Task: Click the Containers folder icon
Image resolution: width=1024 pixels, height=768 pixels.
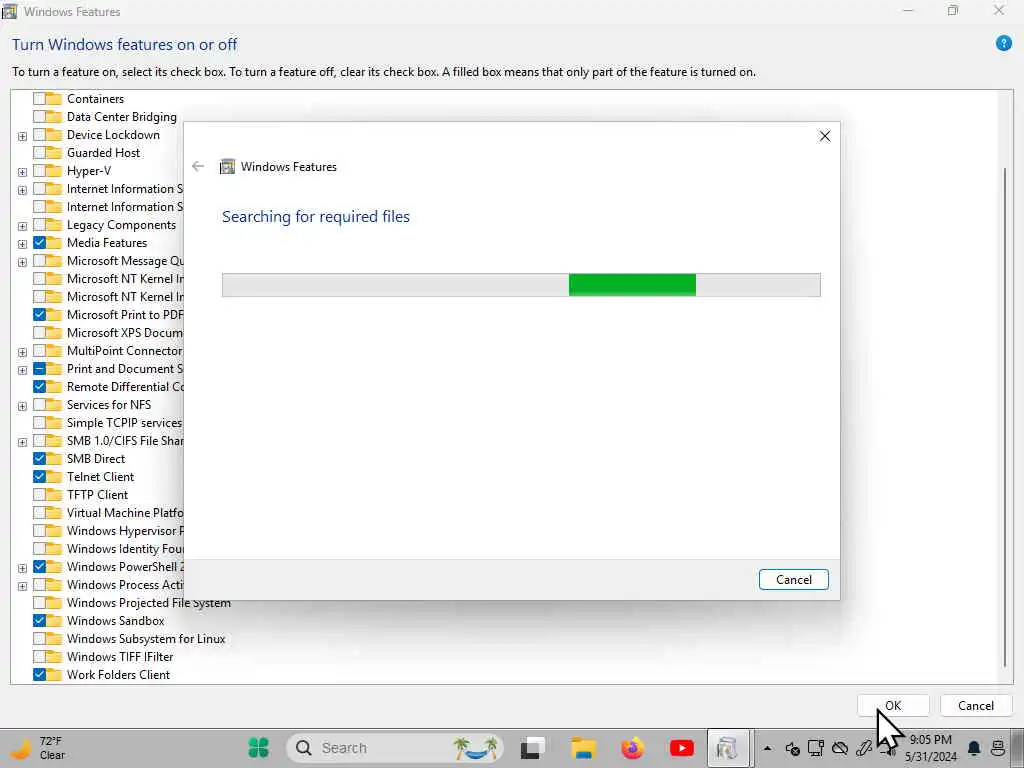Action: (54, 99)
